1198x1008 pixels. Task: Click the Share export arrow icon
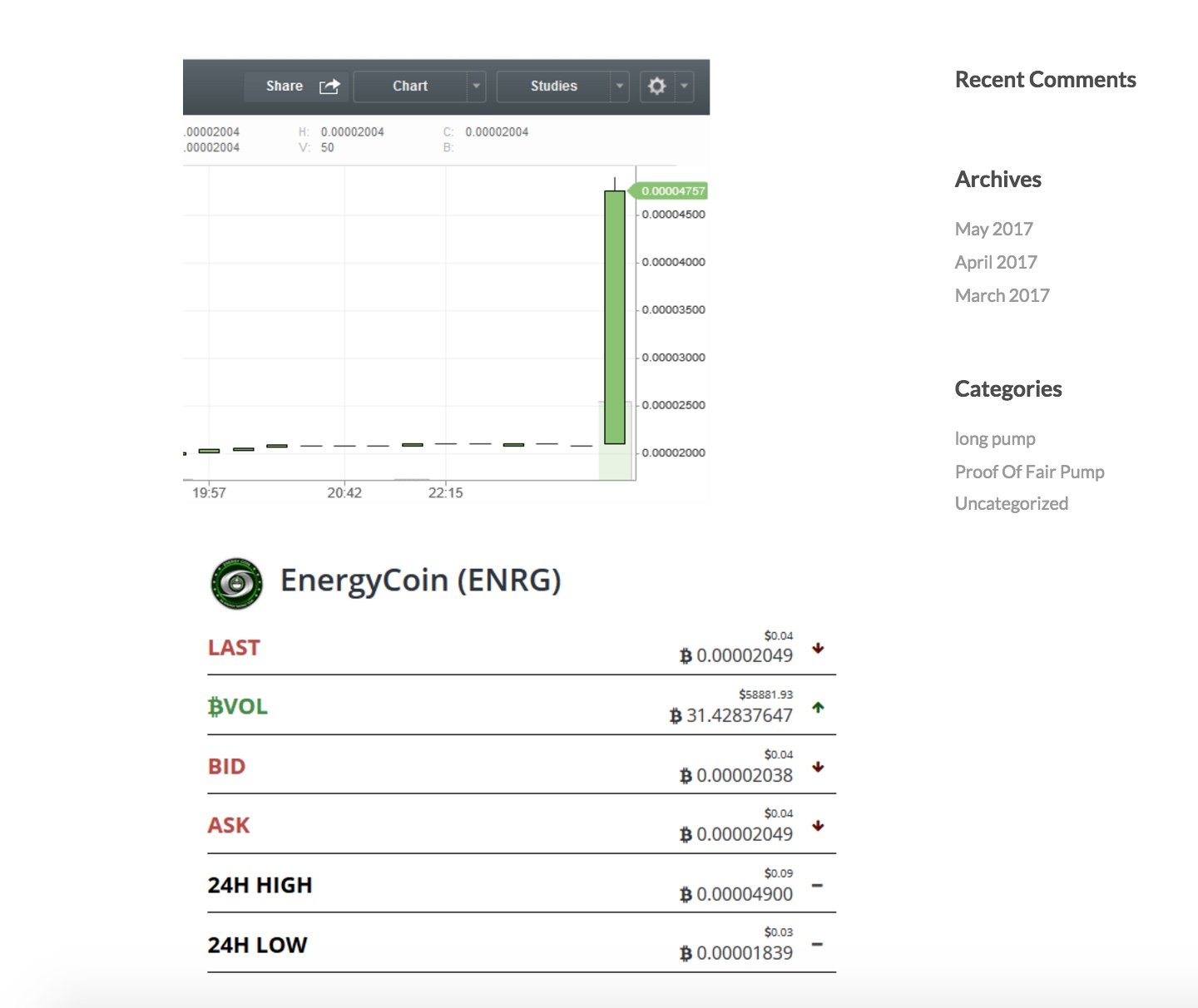329,86
